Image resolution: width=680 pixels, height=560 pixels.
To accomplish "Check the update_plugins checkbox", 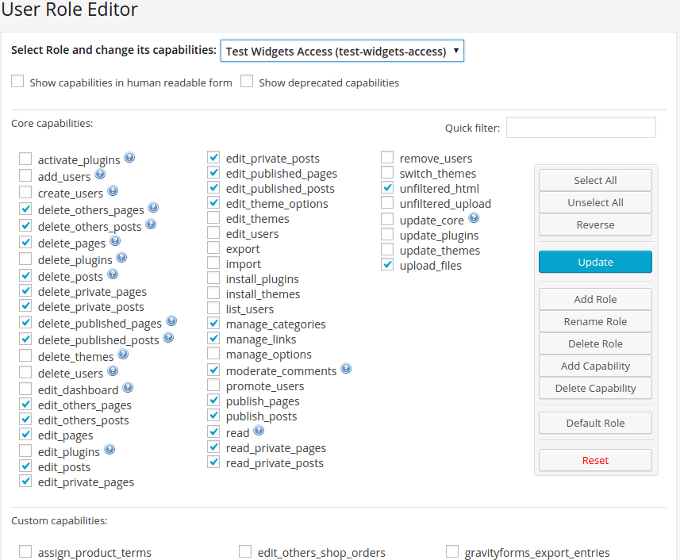I will pos(387,234).
